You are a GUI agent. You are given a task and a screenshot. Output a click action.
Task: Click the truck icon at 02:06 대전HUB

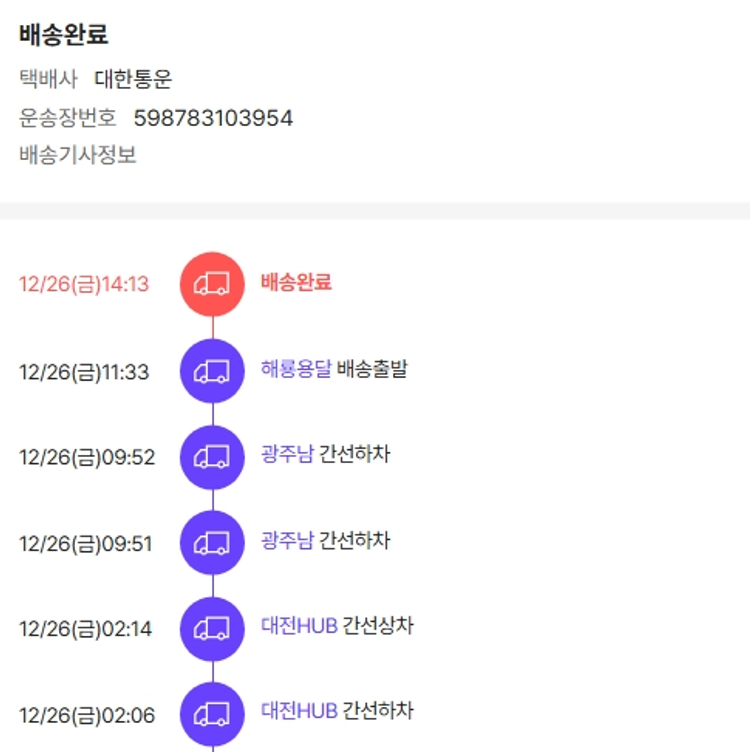click(212, 714)
